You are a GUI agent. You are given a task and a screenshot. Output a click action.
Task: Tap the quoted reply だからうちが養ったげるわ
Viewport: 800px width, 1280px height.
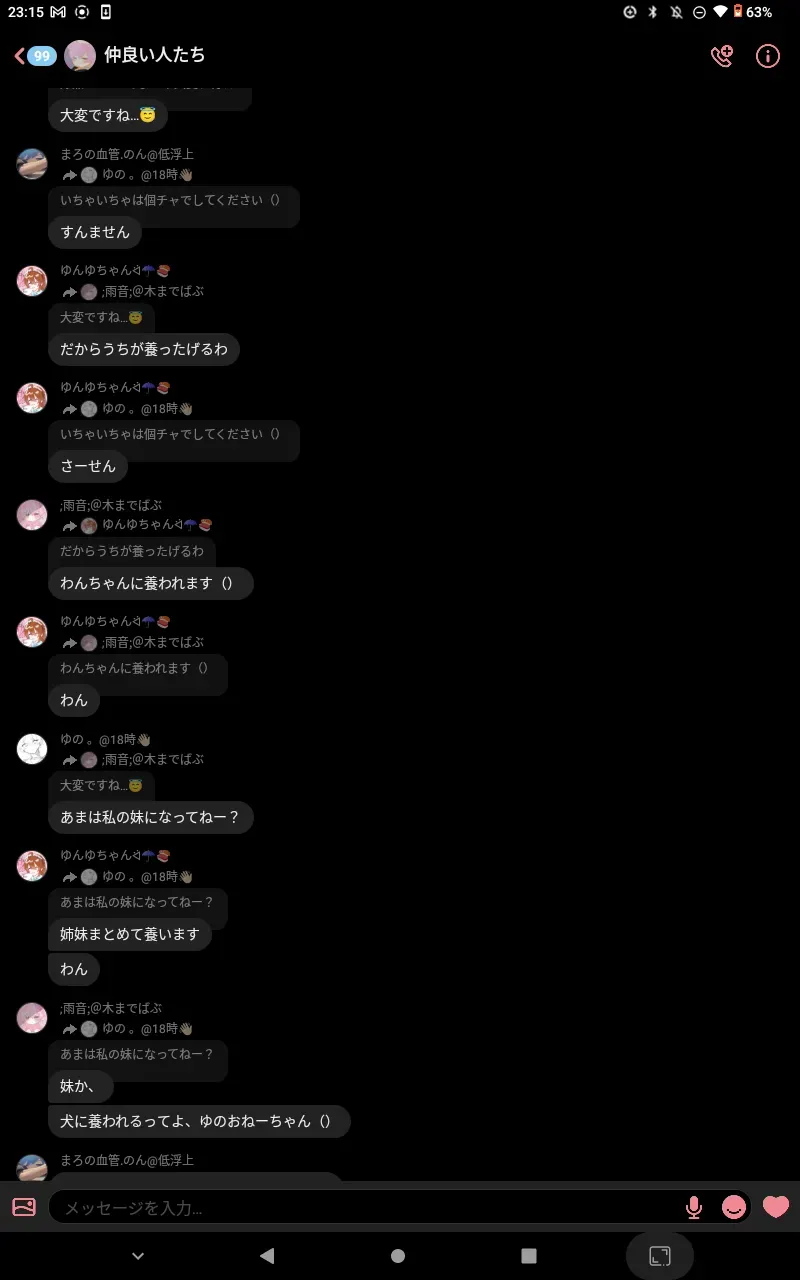132,551
